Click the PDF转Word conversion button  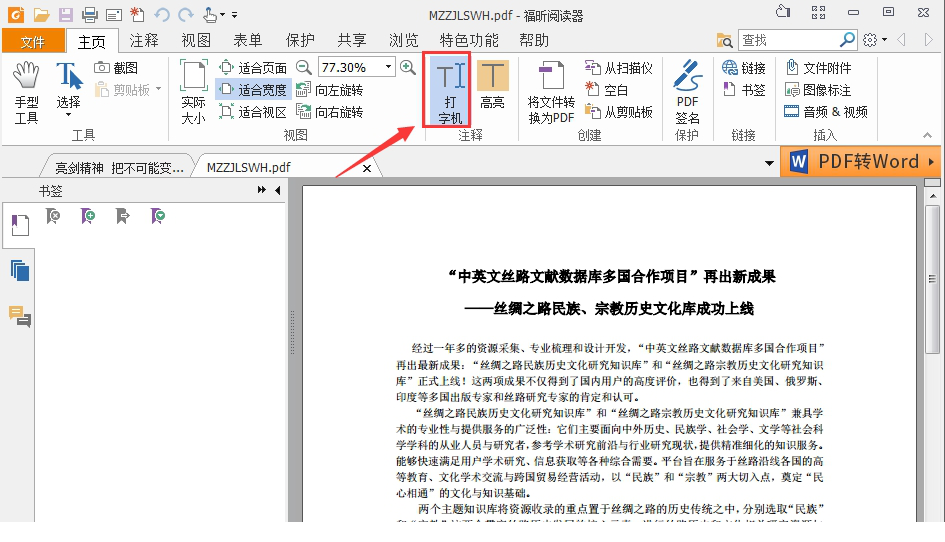[x=860, y=162]
